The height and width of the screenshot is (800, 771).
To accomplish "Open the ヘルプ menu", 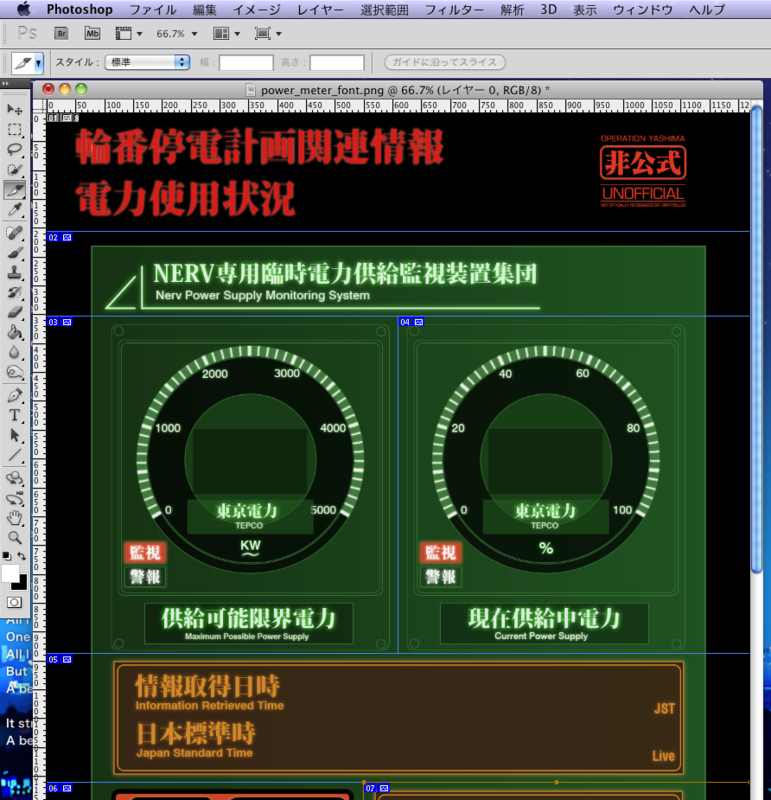I will point(707,9).
